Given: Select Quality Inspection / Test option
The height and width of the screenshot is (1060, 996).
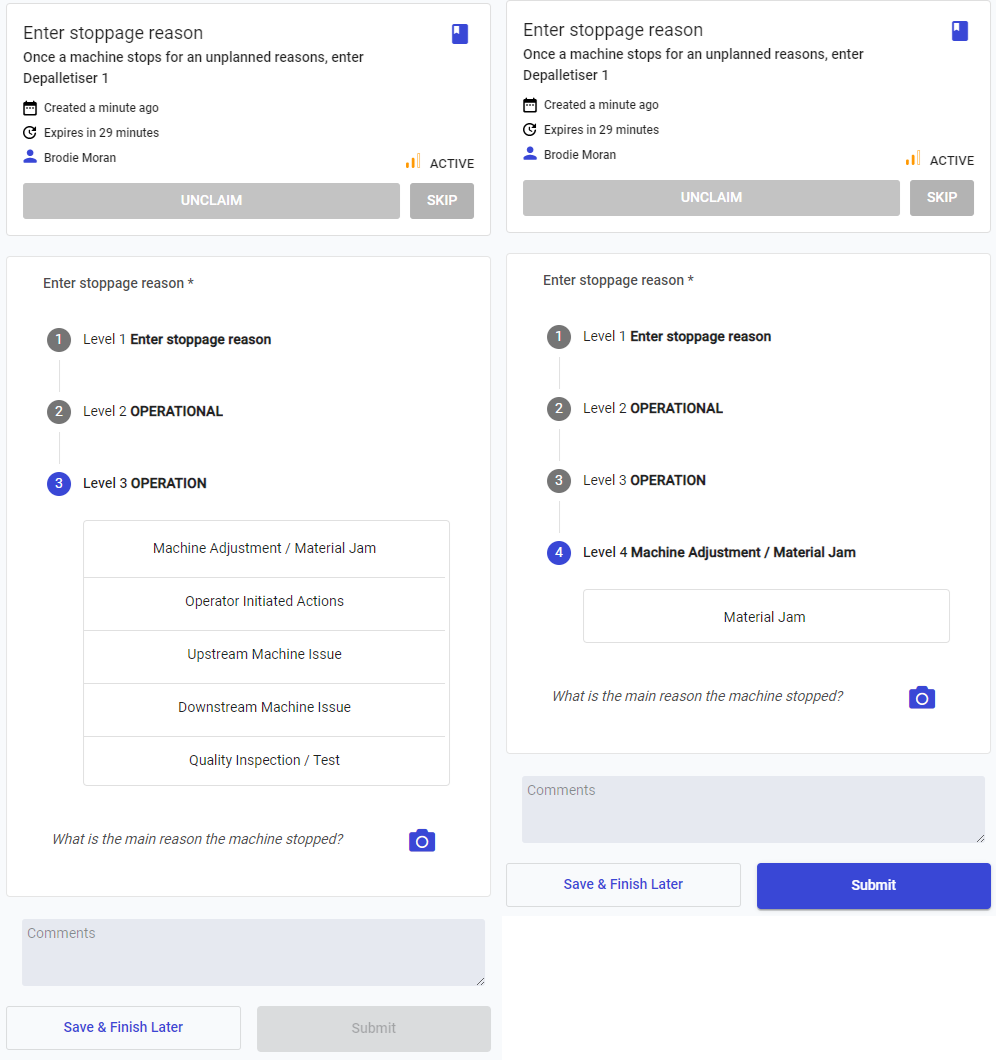Looking at the screenshot, I should coord(264,761).
